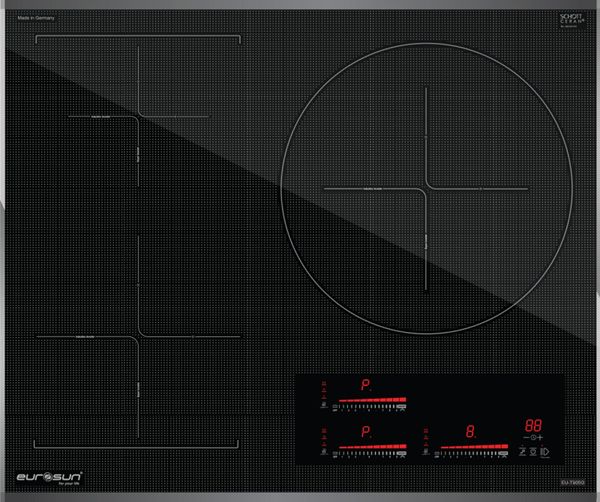Tap the top zone 'P' level display
600x502 pixels.
365,385
